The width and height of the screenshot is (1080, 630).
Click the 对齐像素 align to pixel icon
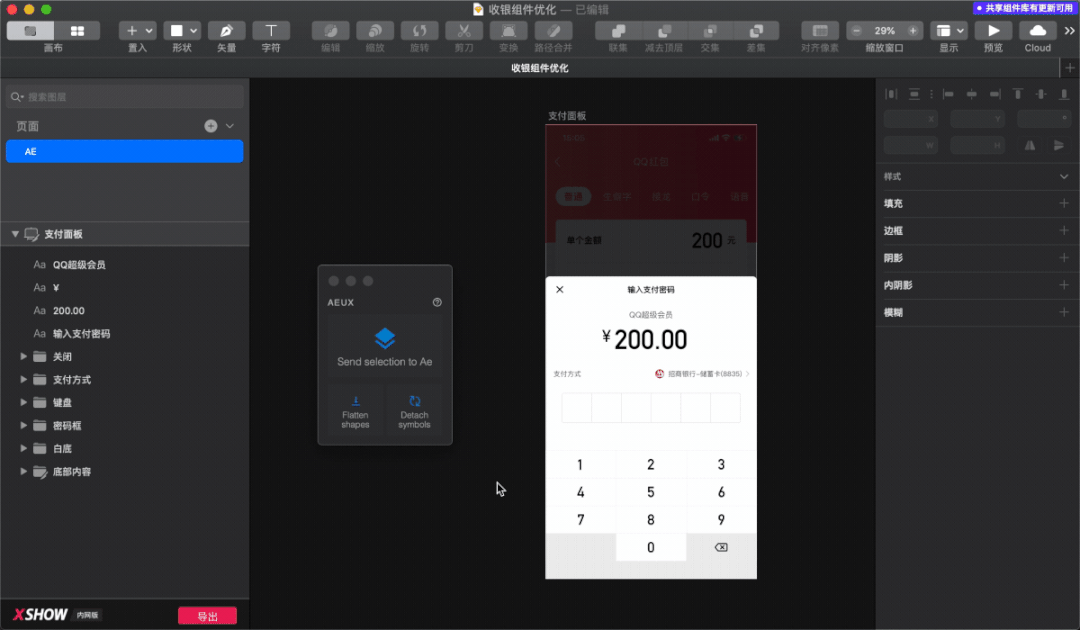820,31
